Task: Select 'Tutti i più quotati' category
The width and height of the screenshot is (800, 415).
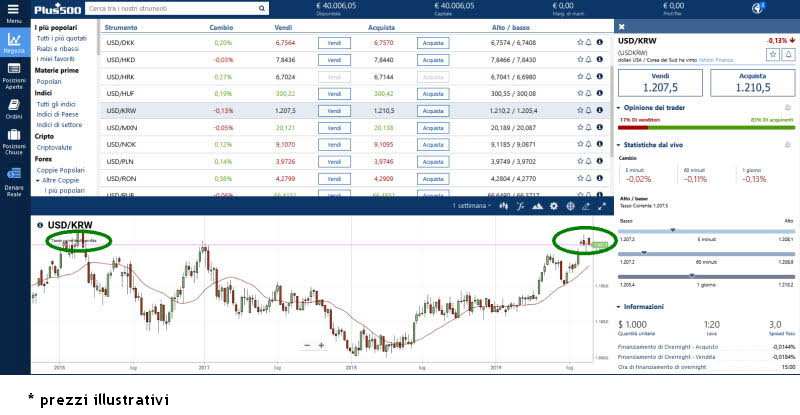Action: coord(62,38)
